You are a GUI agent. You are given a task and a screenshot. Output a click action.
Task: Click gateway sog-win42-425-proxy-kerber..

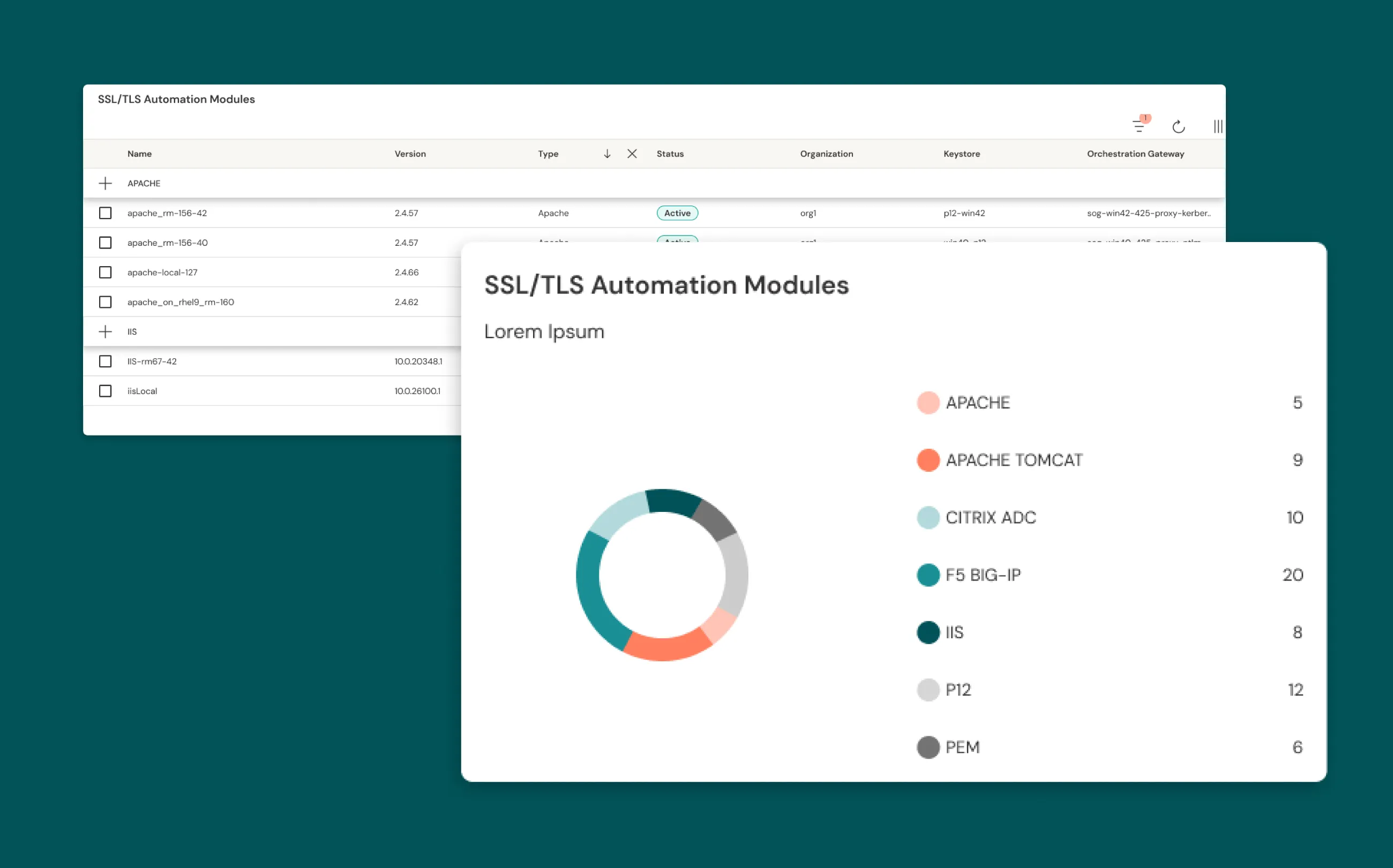coord(1148,213)
